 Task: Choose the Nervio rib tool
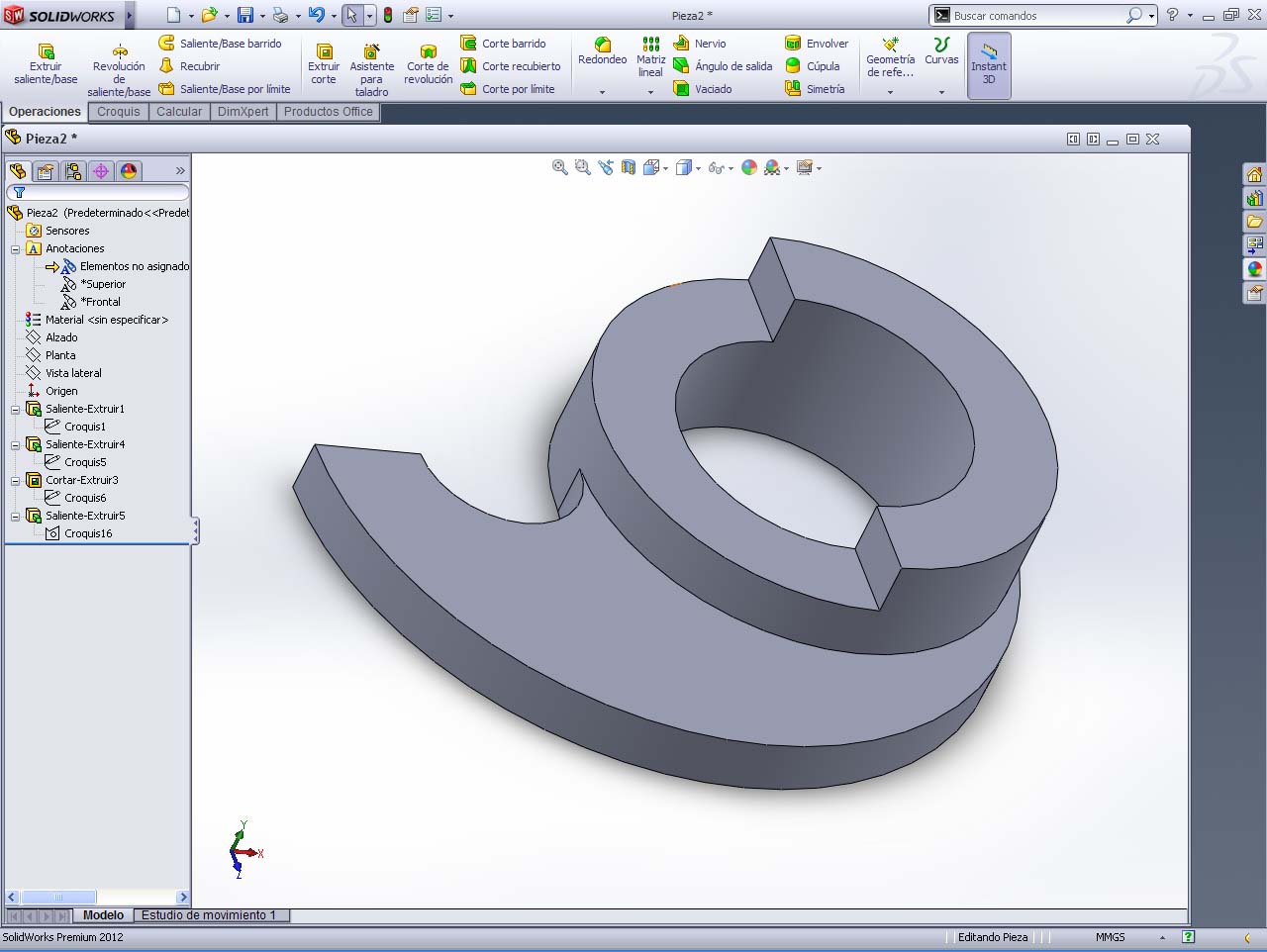coord(700,44)
